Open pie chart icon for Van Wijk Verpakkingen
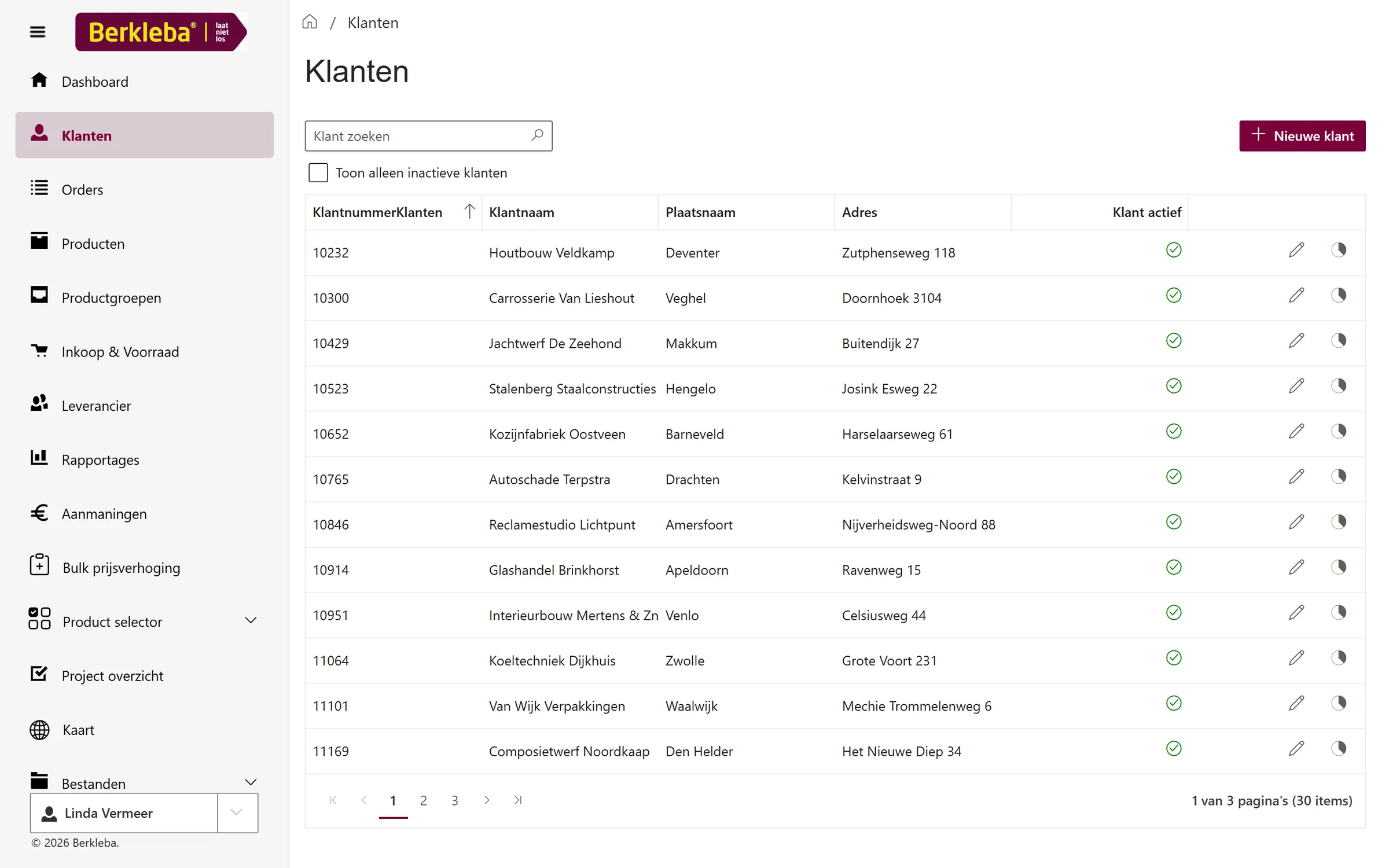 point(1339,703)
